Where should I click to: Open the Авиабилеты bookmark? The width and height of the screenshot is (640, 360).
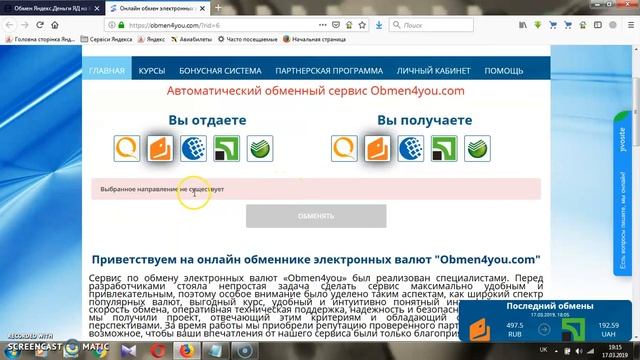pyautogui.click(x=191, y=39)
